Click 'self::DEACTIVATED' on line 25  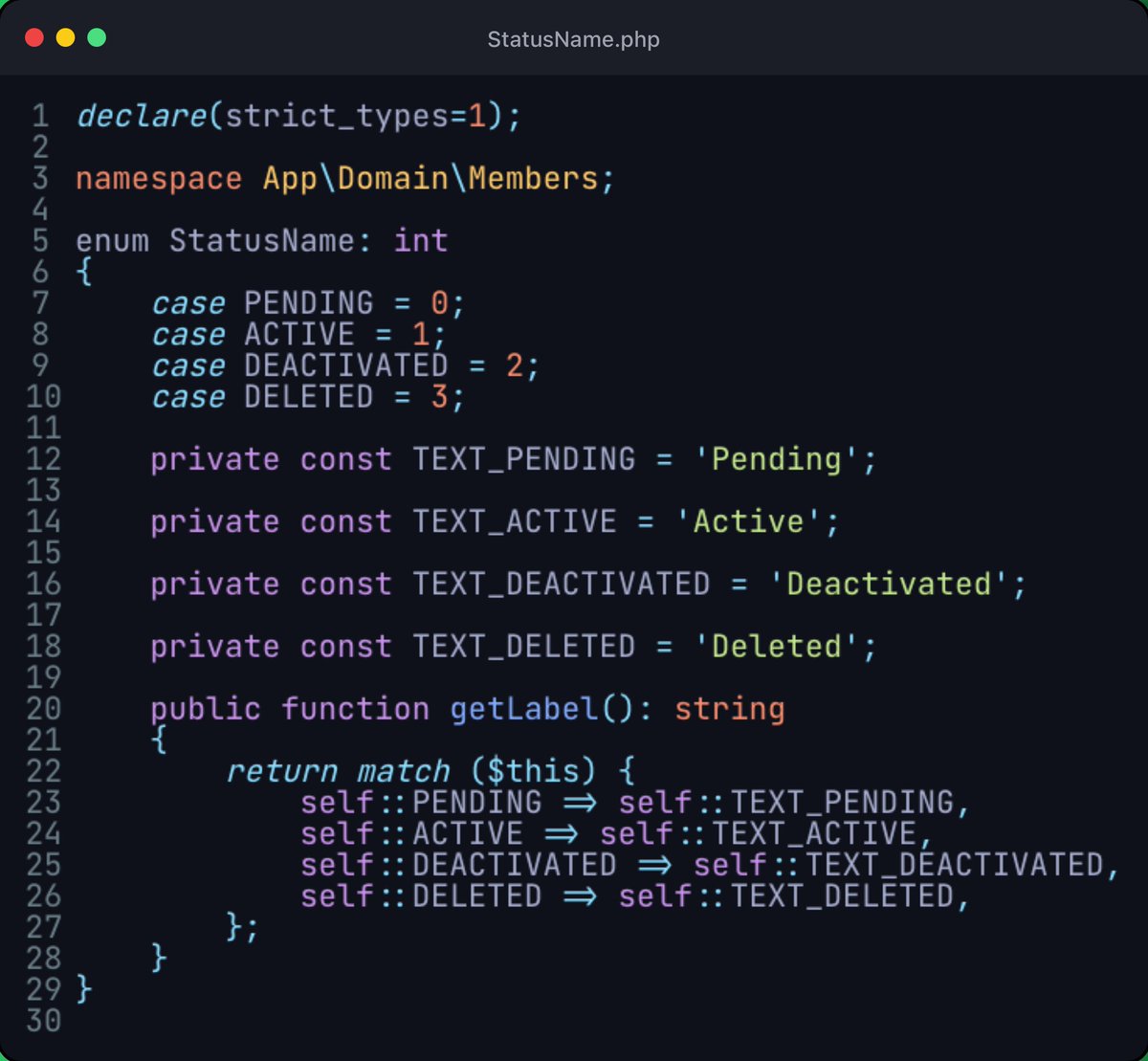point(459,865)
